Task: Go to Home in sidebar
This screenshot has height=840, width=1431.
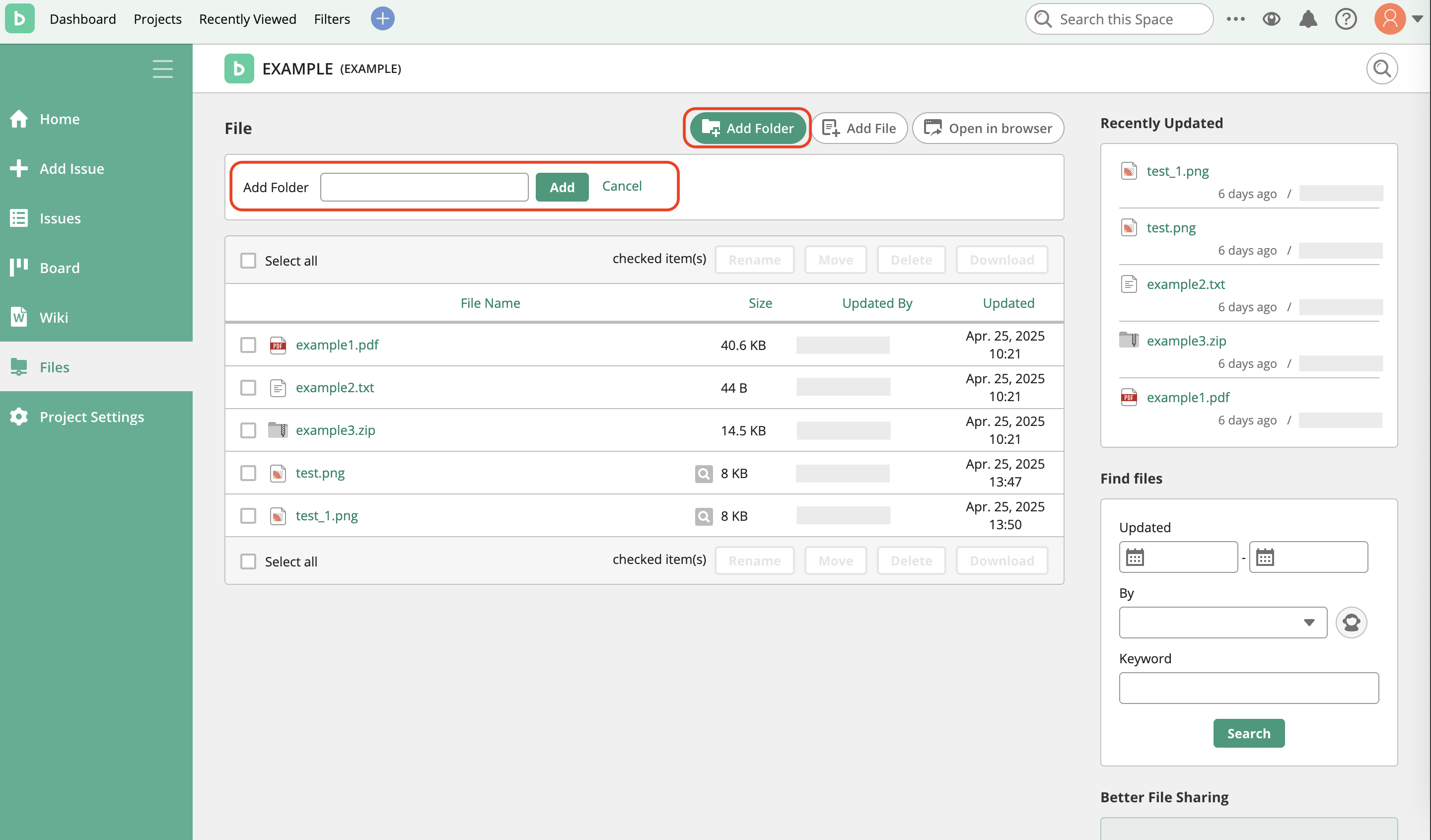Action: coord(96,119)
